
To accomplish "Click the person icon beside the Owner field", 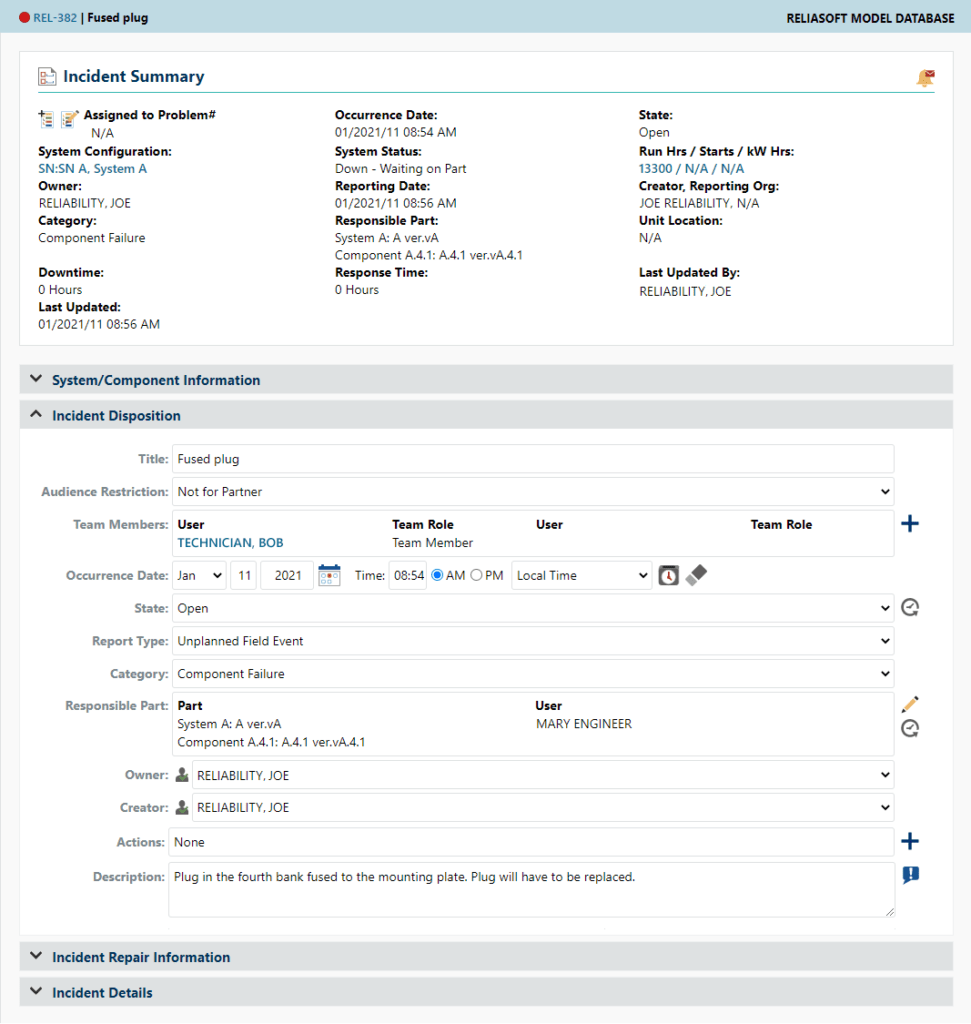I will pyautogui.click(x=182, y=774).
